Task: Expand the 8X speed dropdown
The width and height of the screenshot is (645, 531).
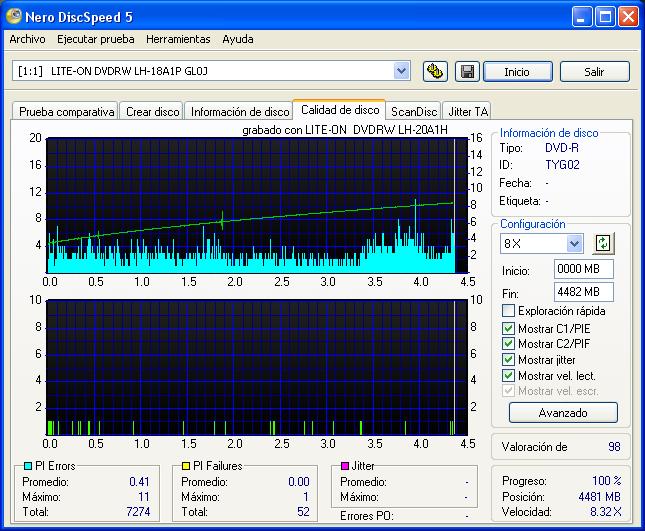Action: (574, 243)
